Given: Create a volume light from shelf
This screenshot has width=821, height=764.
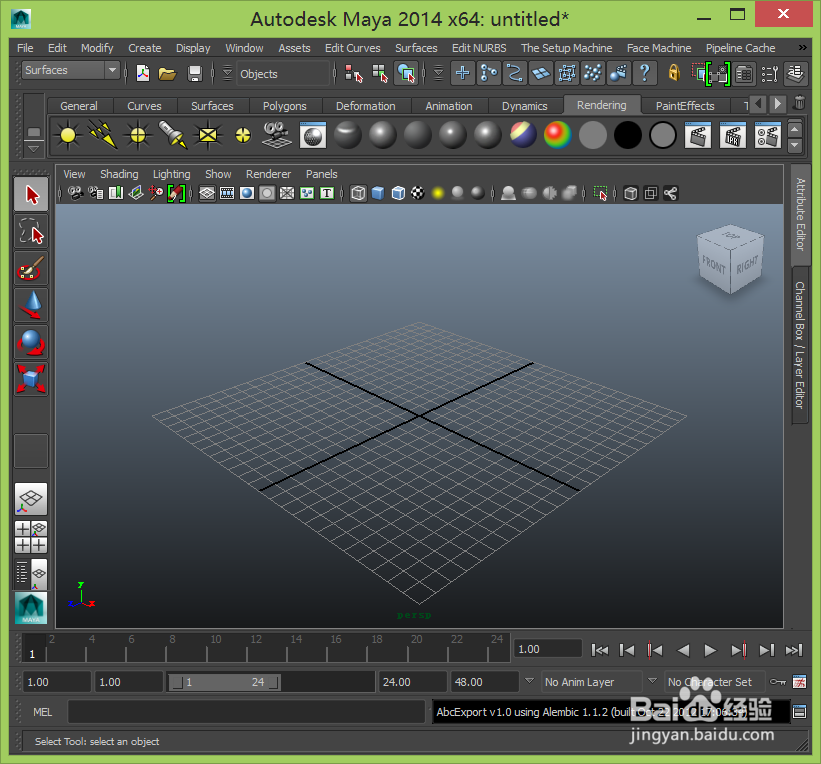Looking at the screenshot, I should coord(243,136).
